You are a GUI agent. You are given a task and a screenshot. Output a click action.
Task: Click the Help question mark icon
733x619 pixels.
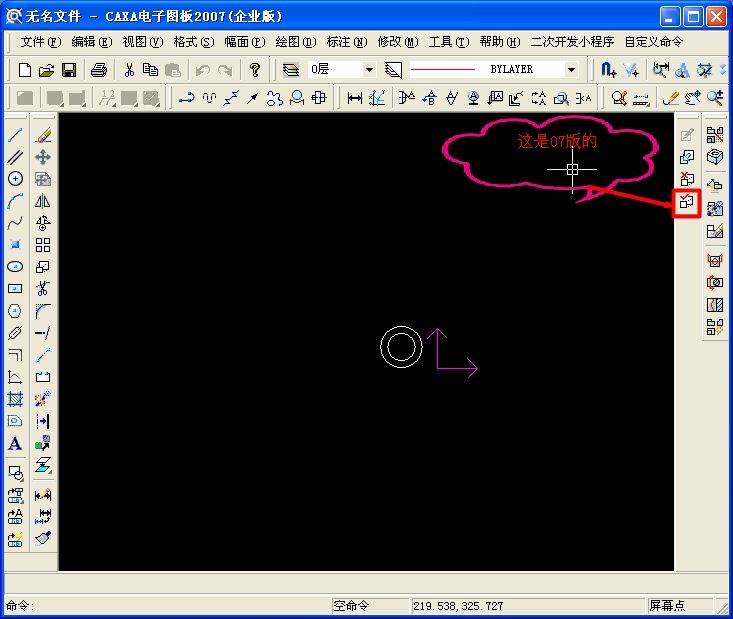pyautogui.click(x=255, y=70)
